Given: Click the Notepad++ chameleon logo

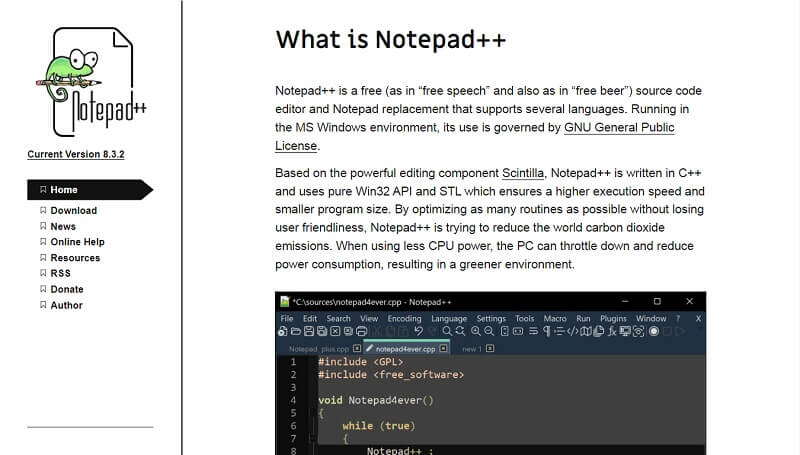Looking at the screenshot, I should [91, 82].
